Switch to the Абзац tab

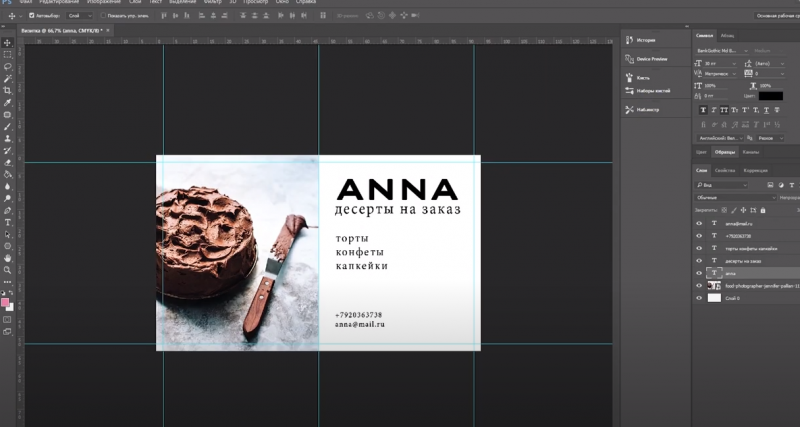click(x=727, y=35)
